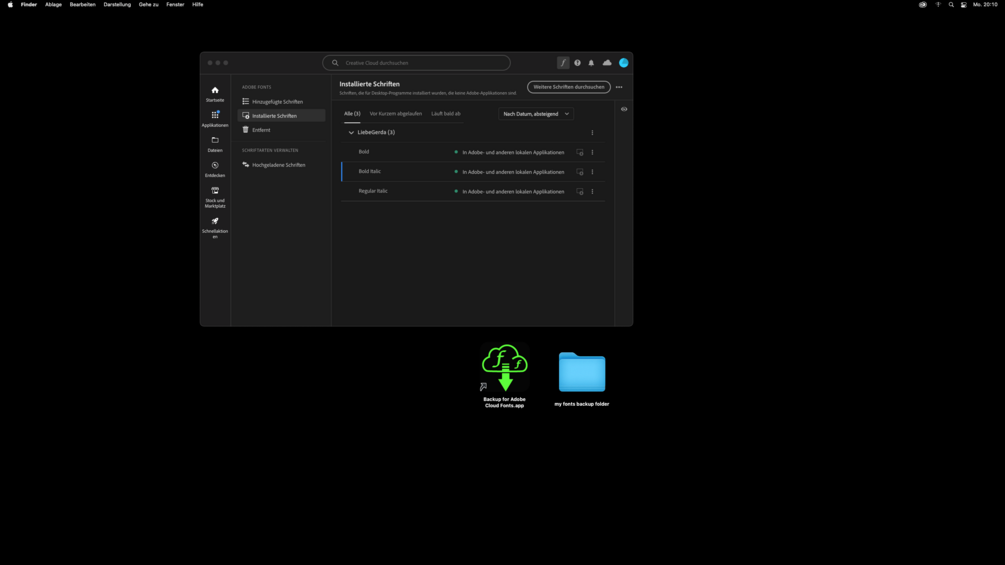Open the Dateien section
This screenshot has width=1005, height=565.
pyautogui.click(x=215, y=144)
